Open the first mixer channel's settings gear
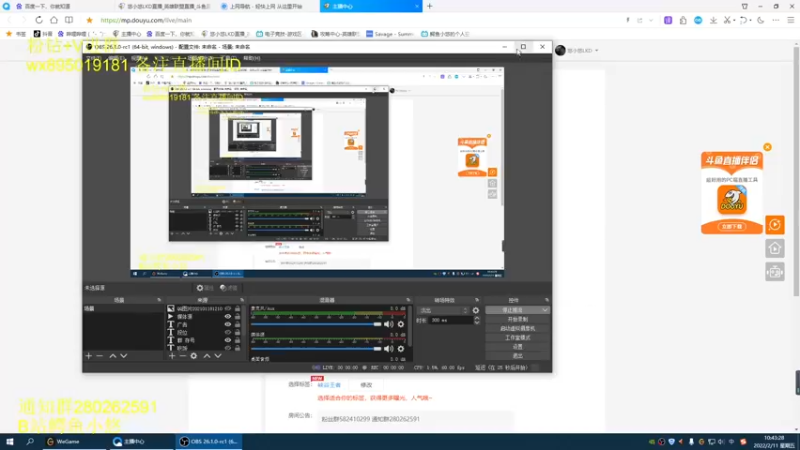Screen dimensions: 800x450 coord(401,324)
